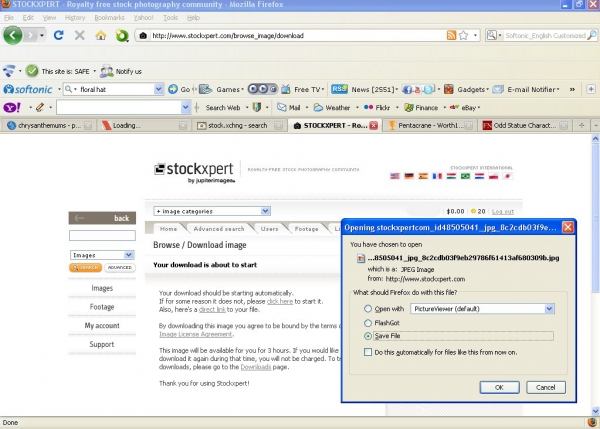The height and width of the screenshot is (429, 600).
Task: Reload the page with the blue refresh icon
Action: (59, 35)
